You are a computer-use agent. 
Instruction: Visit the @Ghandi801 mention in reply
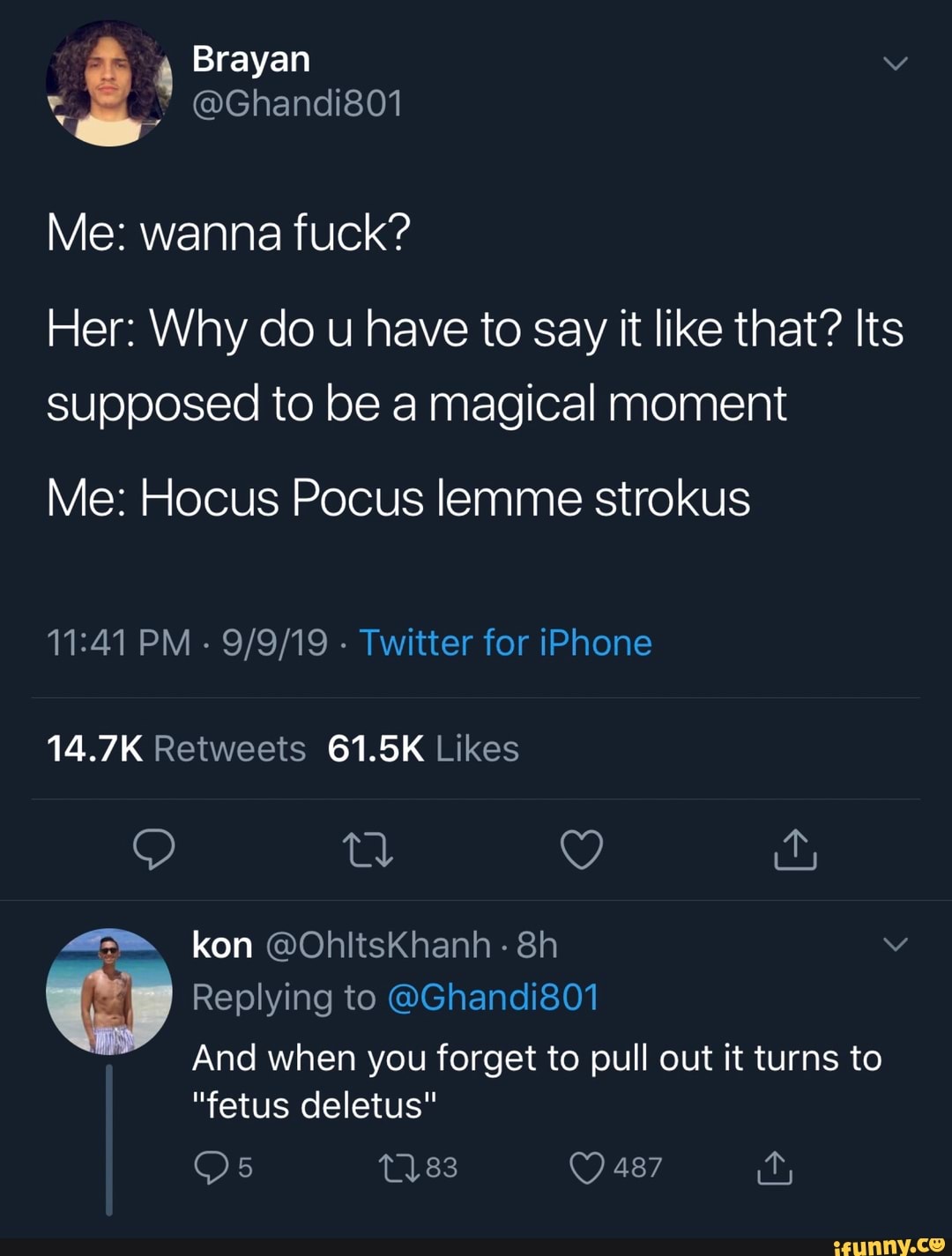(493, 997)
